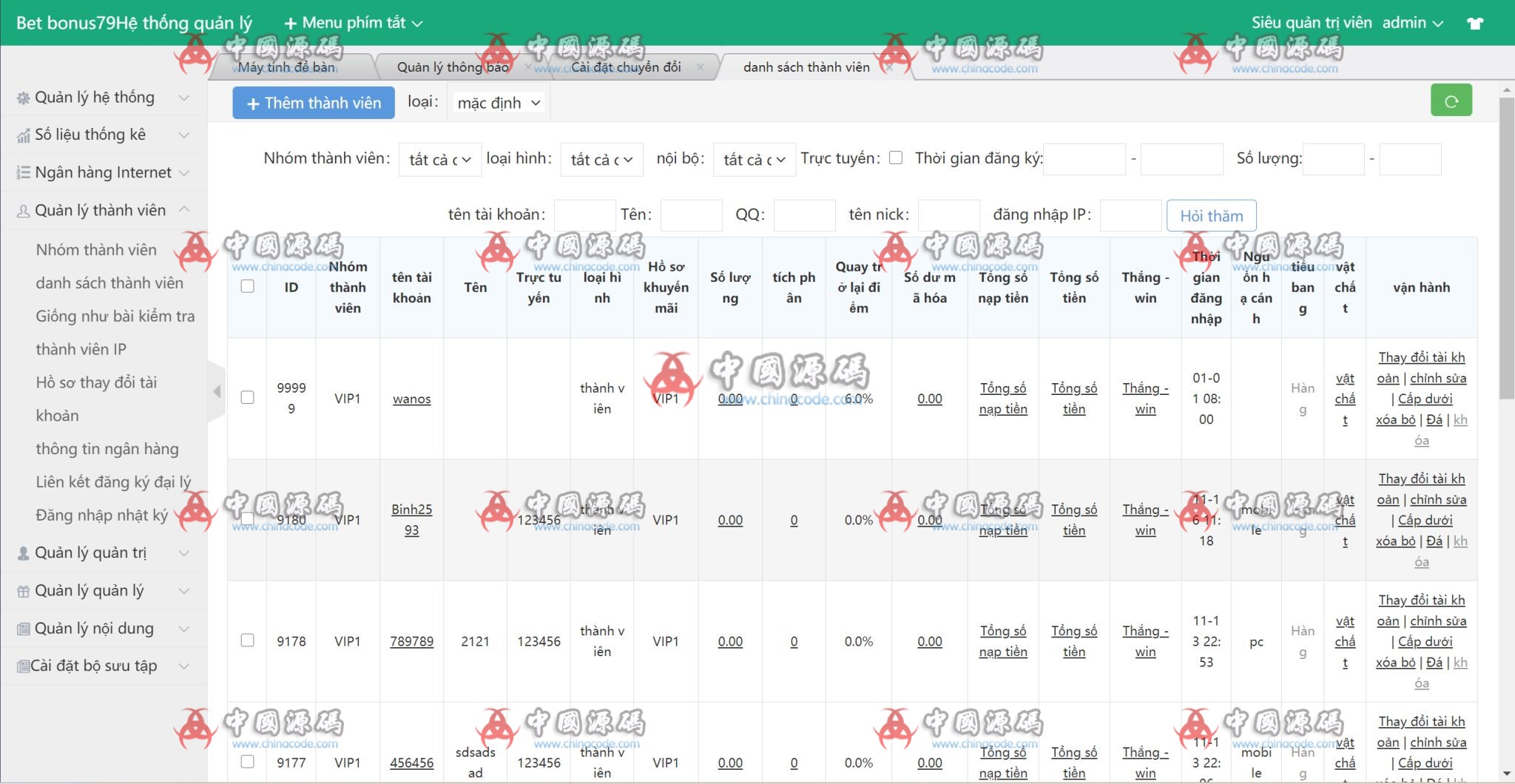Open the loại mặc định dropdown
This screenshot has height=784, width=1515.
click(498, 103)
